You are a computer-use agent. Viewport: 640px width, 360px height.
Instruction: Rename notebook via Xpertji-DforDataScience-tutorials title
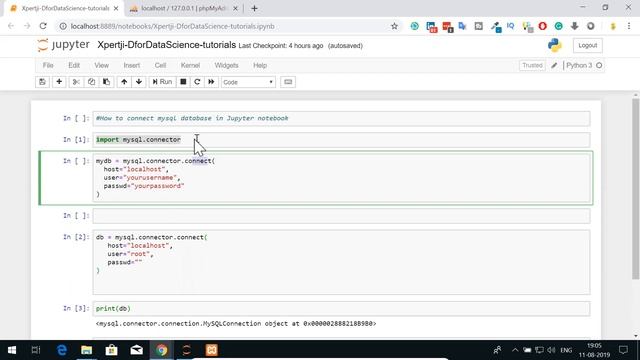click(x=167, y=45)
